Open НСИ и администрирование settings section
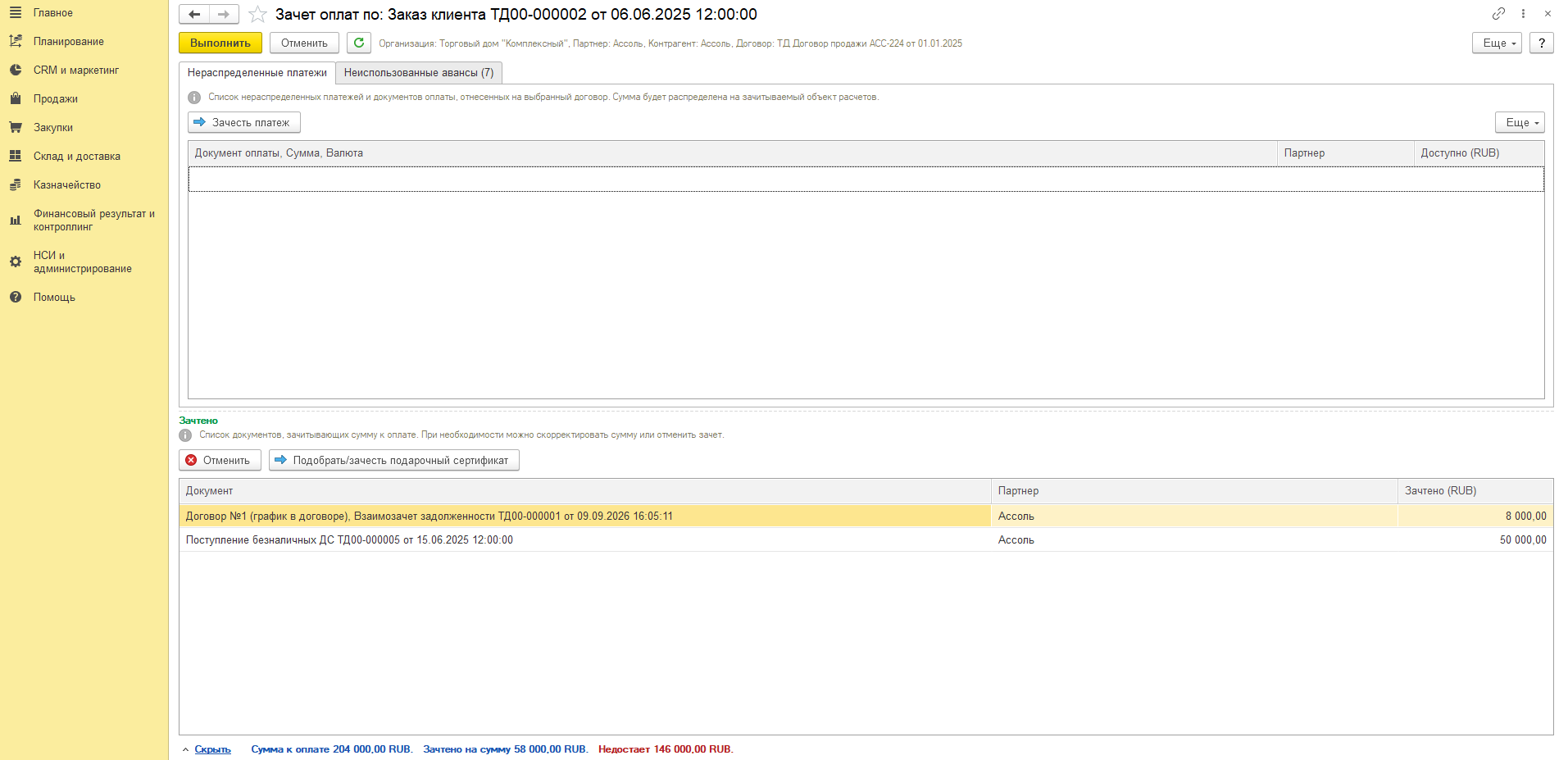The width and height of the screenshot is (1568, 760). coord(82,262)
